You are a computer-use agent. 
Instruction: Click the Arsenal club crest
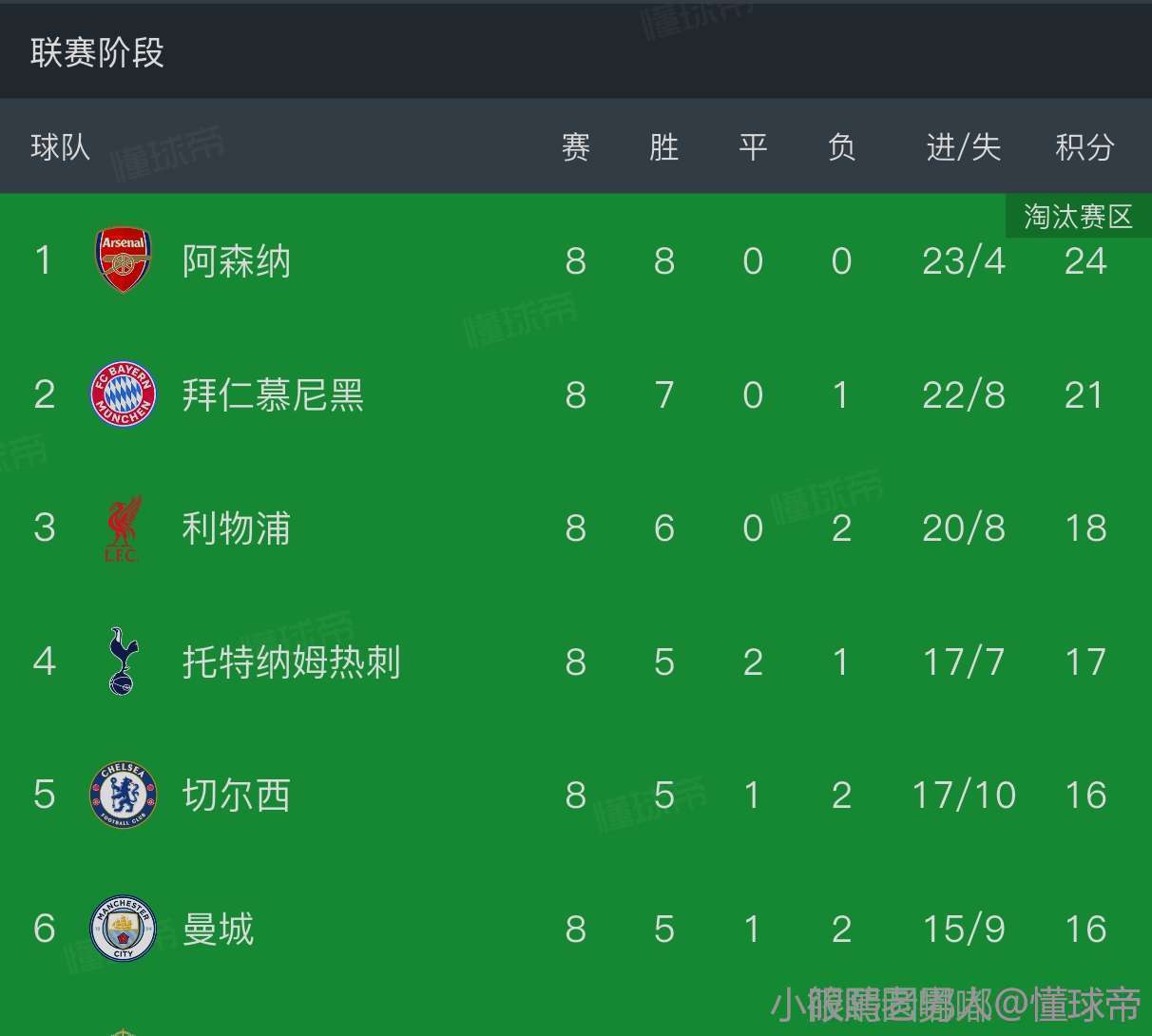pos(124,259)
